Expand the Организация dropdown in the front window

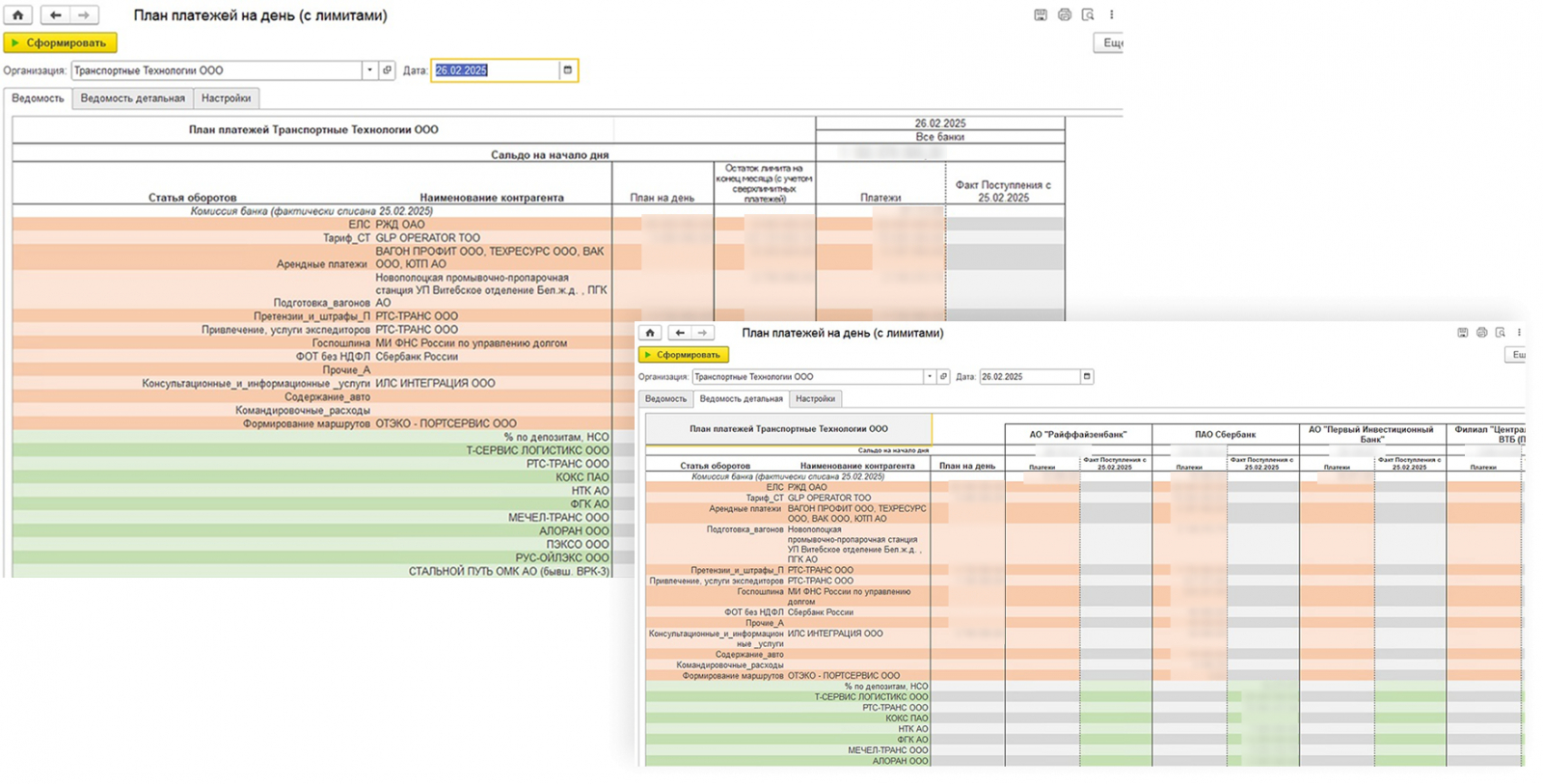(929, 377)
